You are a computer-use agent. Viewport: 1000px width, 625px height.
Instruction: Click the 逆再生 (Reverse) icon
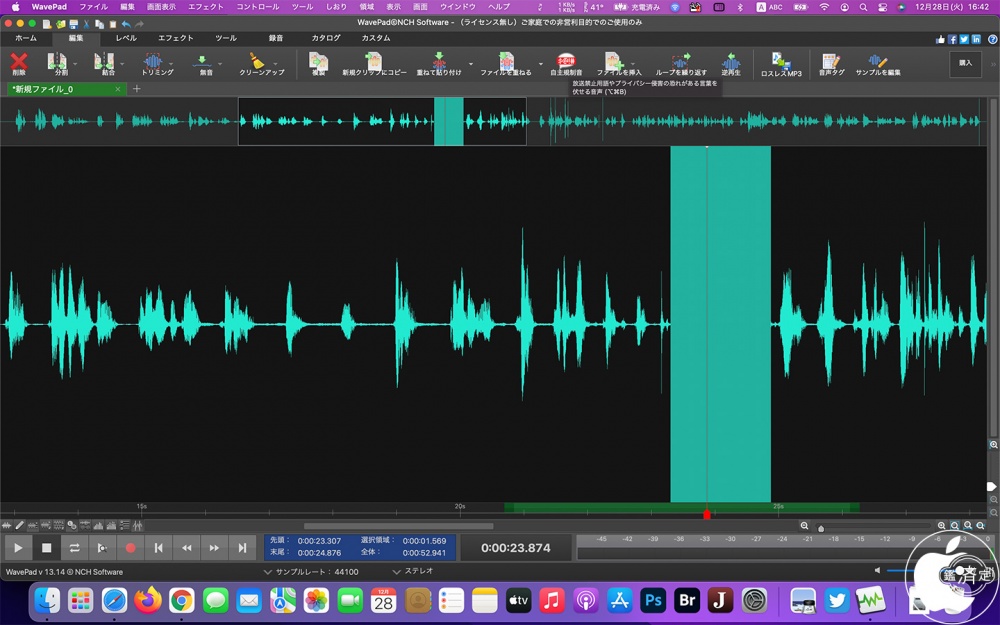click(731, 63)
